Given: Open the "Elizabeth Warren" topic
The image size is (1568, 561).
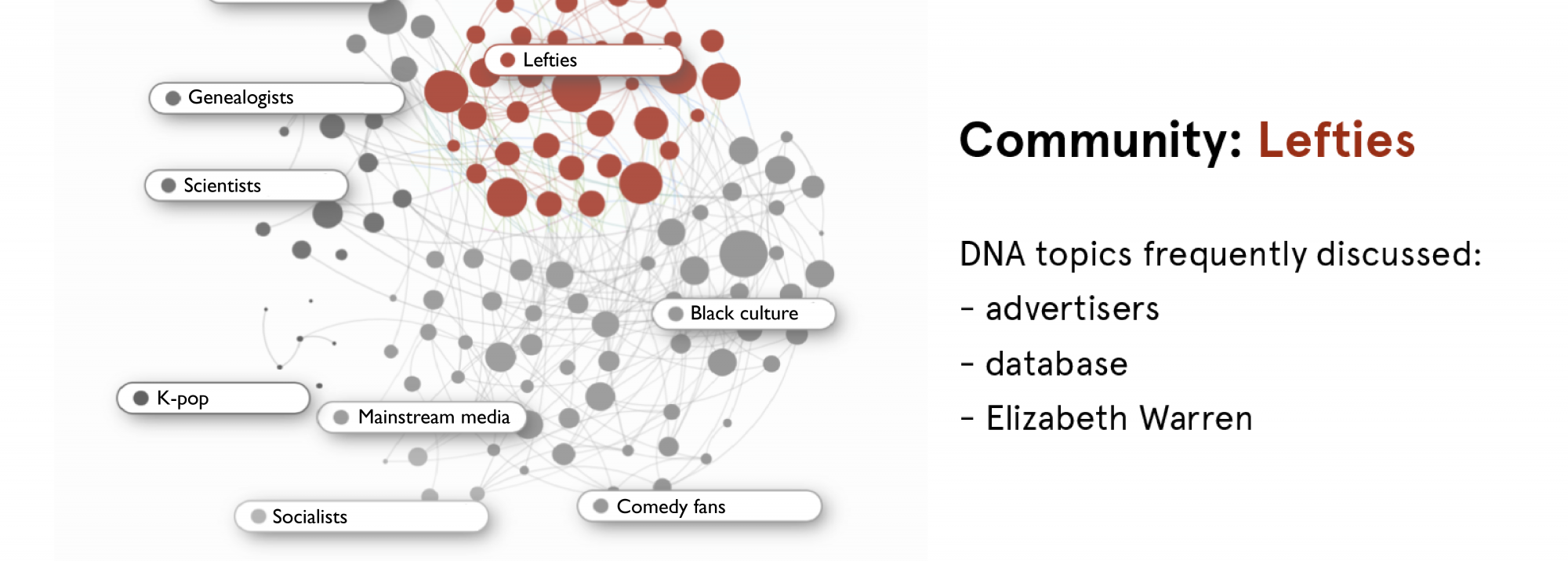Looking at the screenshot, I should pos(1119,418).
